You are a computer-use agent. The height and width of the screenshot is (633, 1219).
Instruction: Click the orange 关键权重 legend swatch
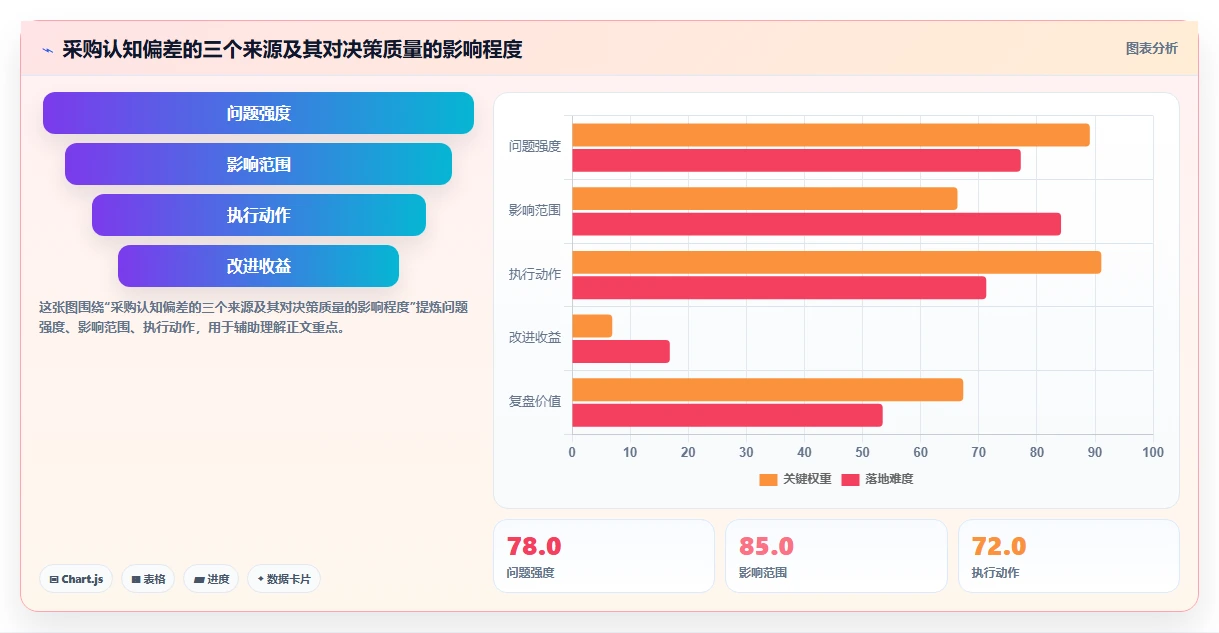tap(768, 479)
